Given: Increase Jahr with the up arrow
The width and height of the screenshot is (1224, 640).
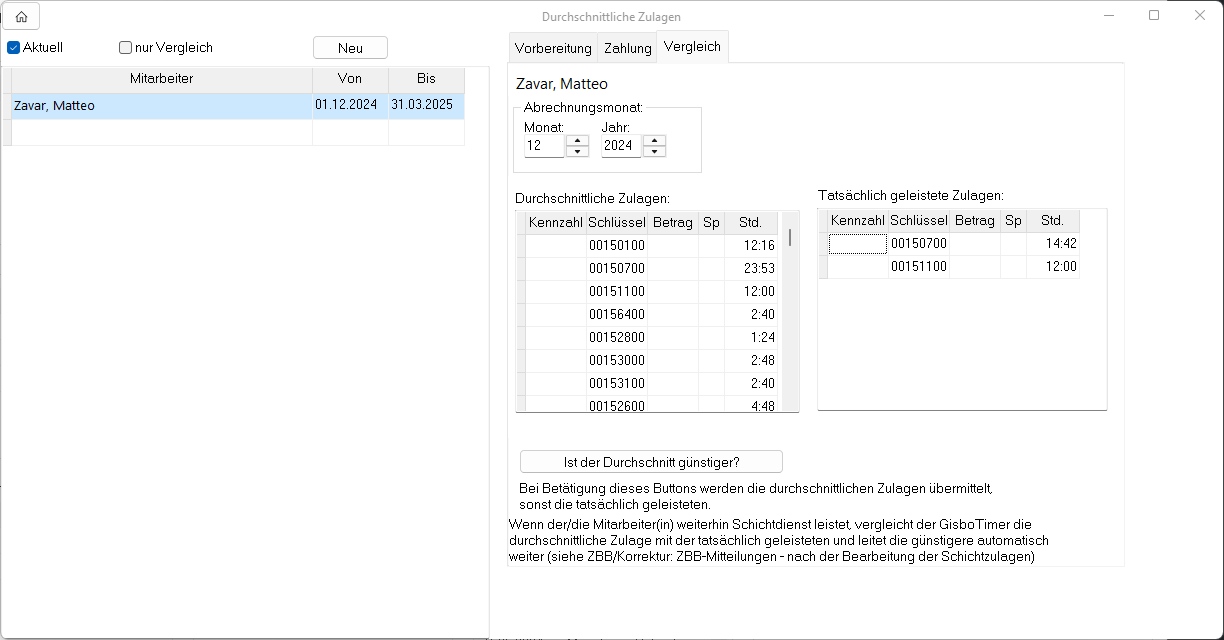Looking at the screenshot, I should point(654,140).
